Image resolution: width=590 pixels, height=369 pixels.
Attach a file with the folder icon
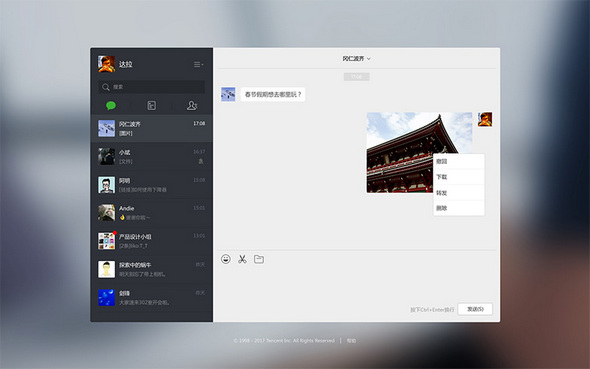(259, 259)
